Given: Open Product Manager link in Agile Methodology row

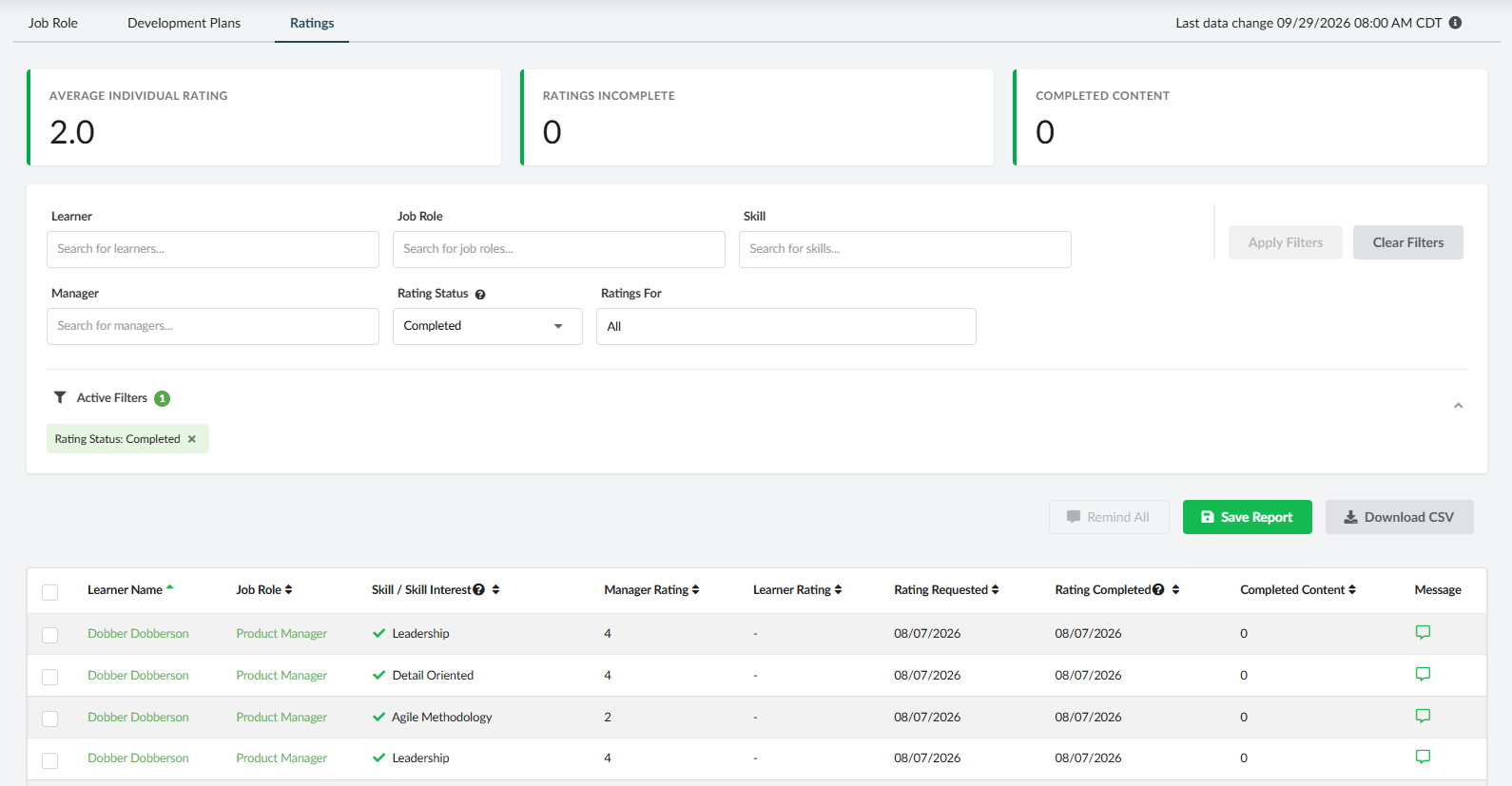Looking at the screenshot, I should [x=281, y=717].
